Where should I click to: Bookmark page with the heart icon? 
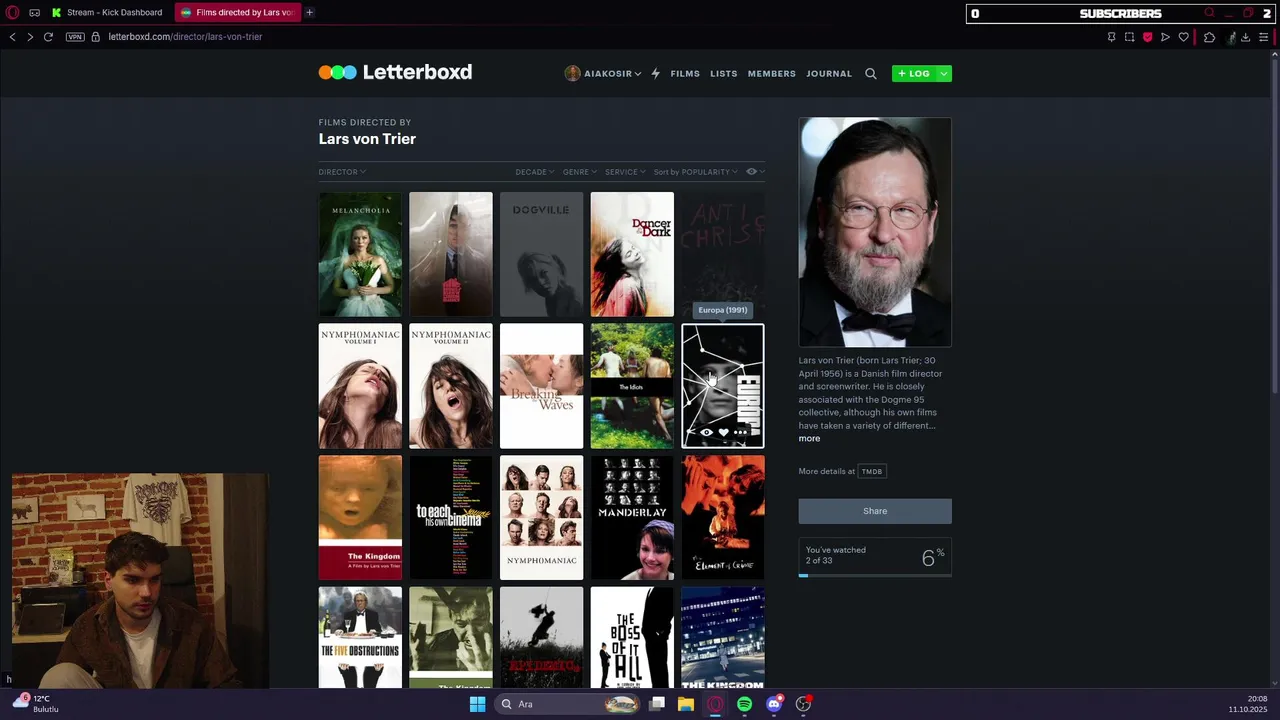[x=1183, y=37]
